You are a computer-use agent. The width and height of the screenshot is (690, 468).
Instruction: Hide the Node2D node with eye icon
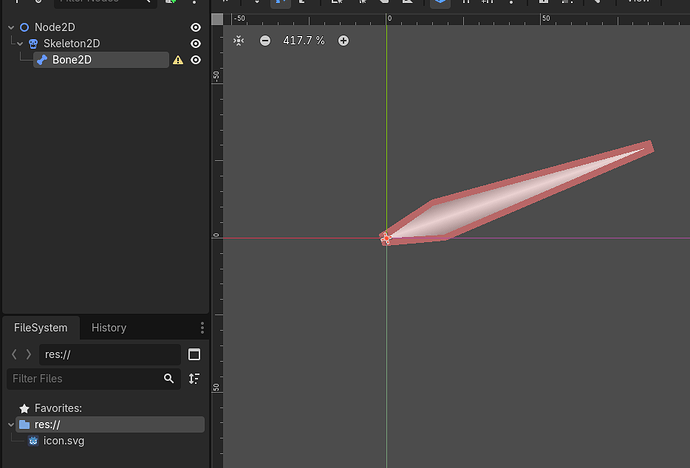pyautogui.click(x=196, y=28)
